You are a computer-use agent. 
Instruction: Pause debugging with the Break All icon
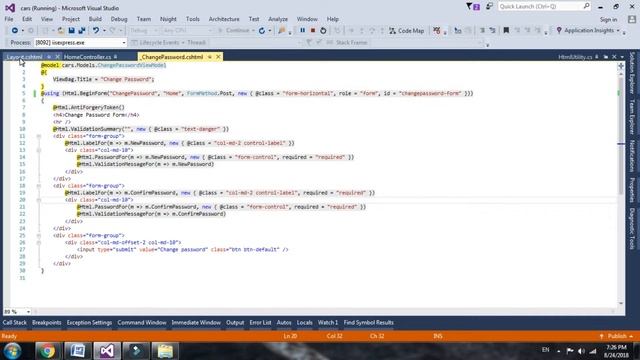click(302, 31)
